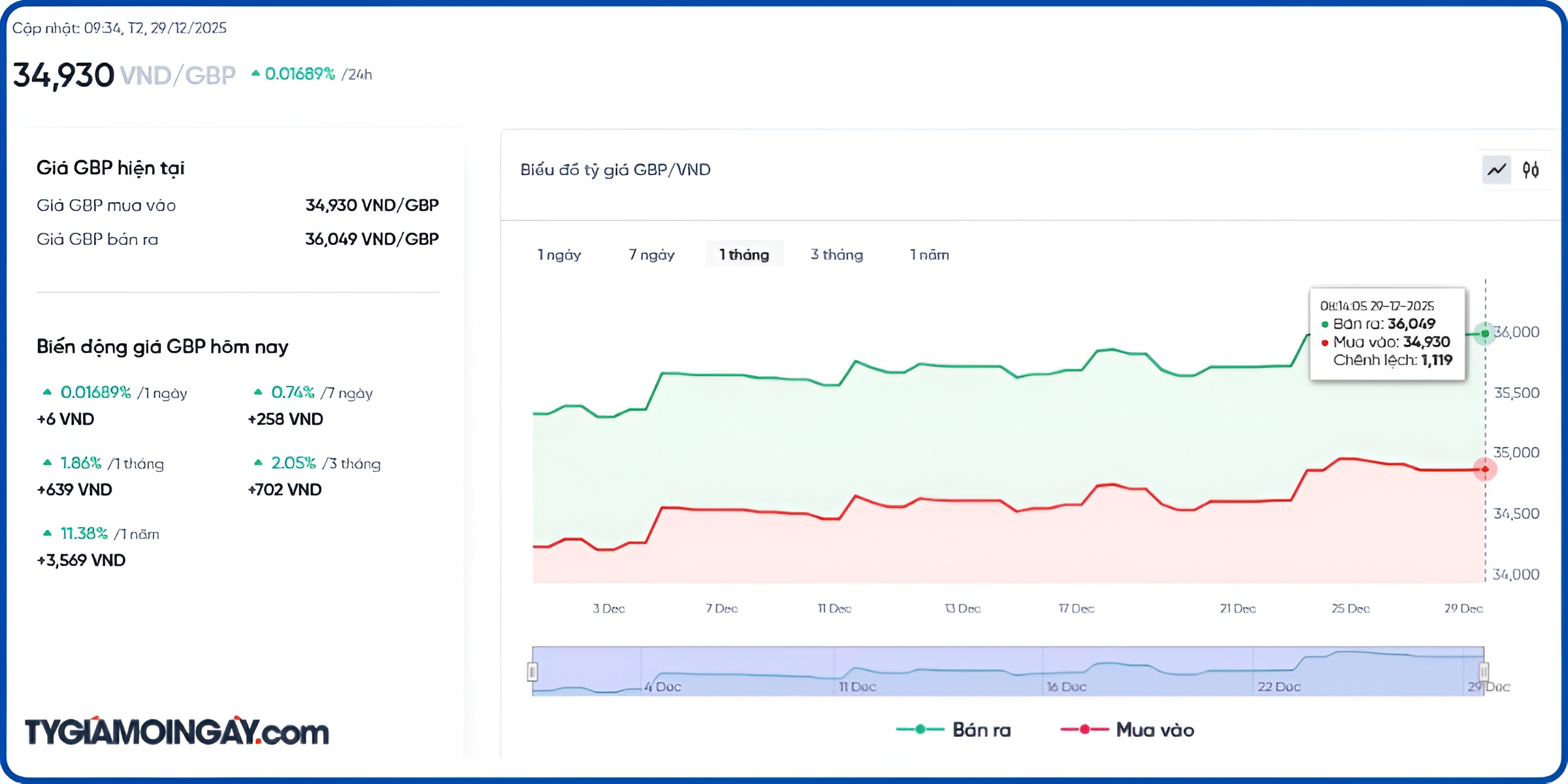
Task: Click left handle of range navigator
Action: (532, 672)
